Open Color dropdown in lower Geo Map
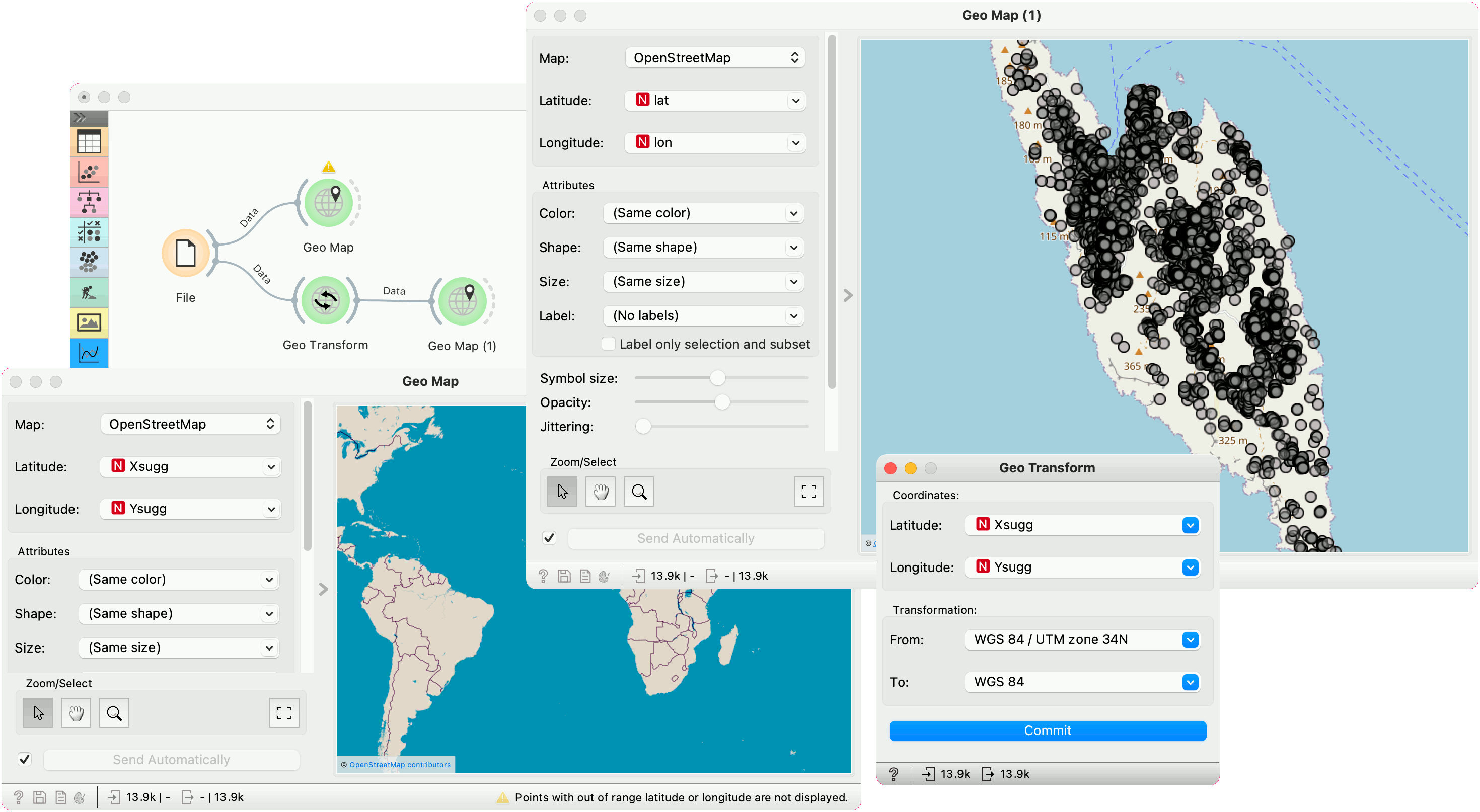1480x812 pixels. point(179,580)
